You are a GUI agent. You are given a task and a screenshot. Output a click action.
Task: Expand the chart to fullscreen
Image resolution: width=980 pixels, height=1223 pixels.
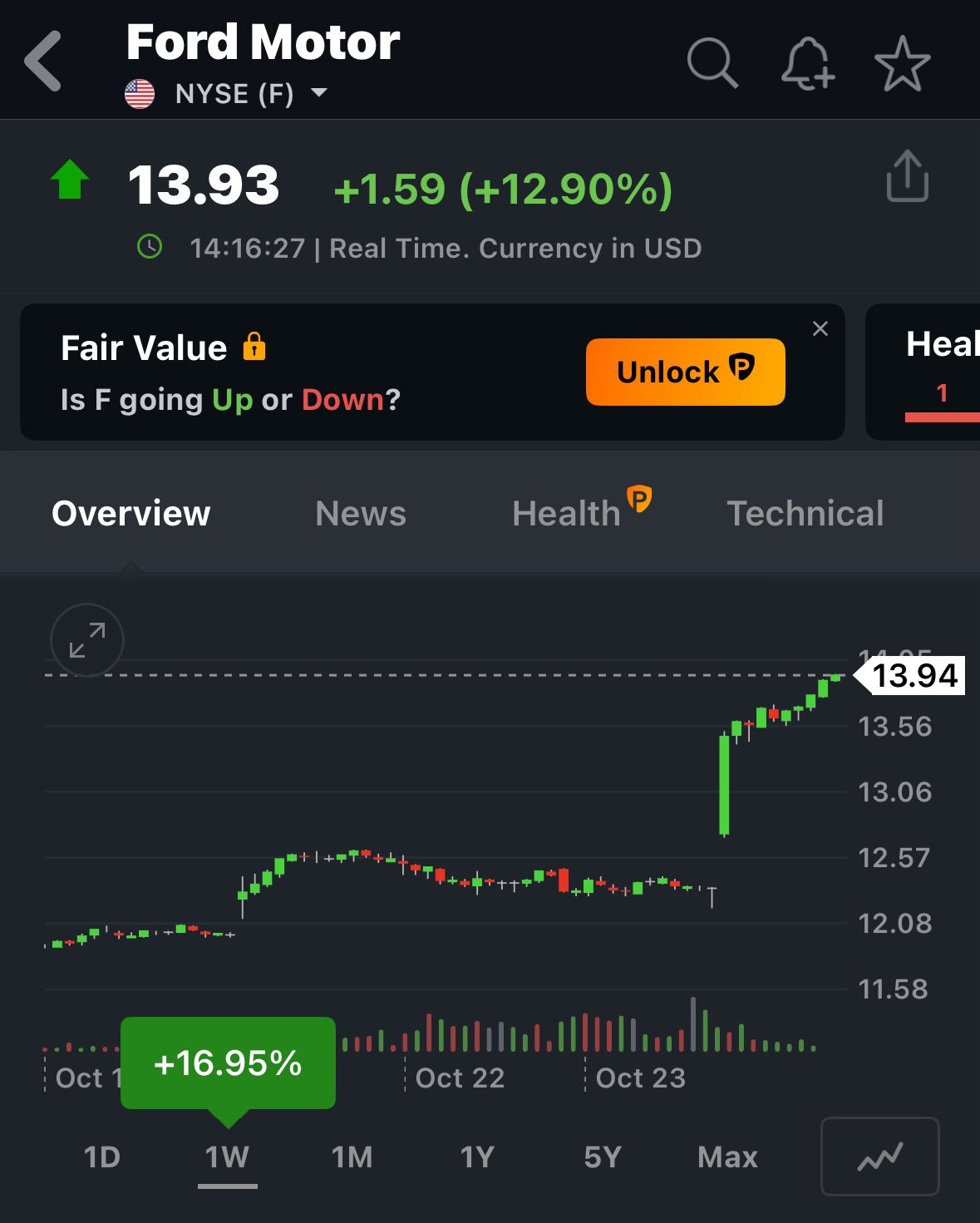pyautogui.click(x=87, y=640)
